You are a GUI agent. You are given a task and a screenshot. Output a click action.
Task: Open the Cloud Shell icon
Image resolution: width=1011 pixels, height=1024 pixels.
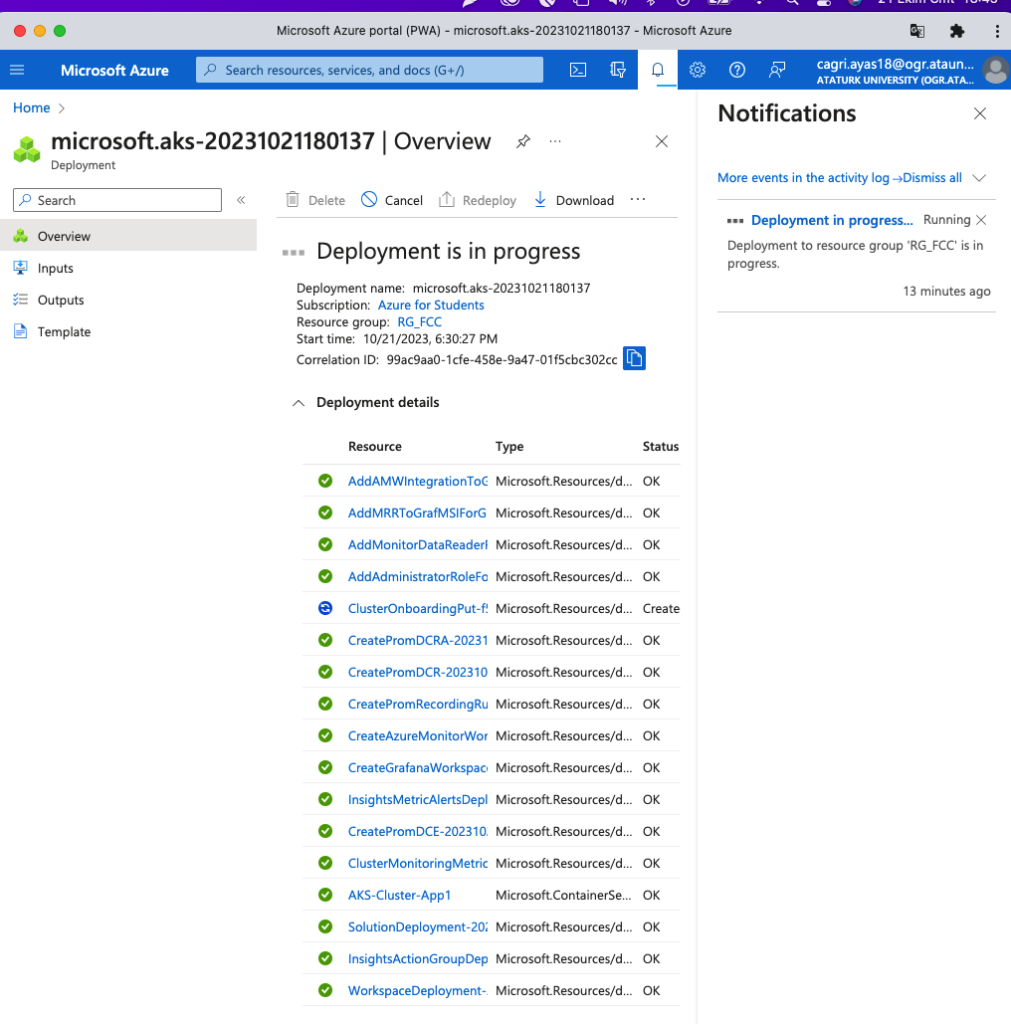578,70
